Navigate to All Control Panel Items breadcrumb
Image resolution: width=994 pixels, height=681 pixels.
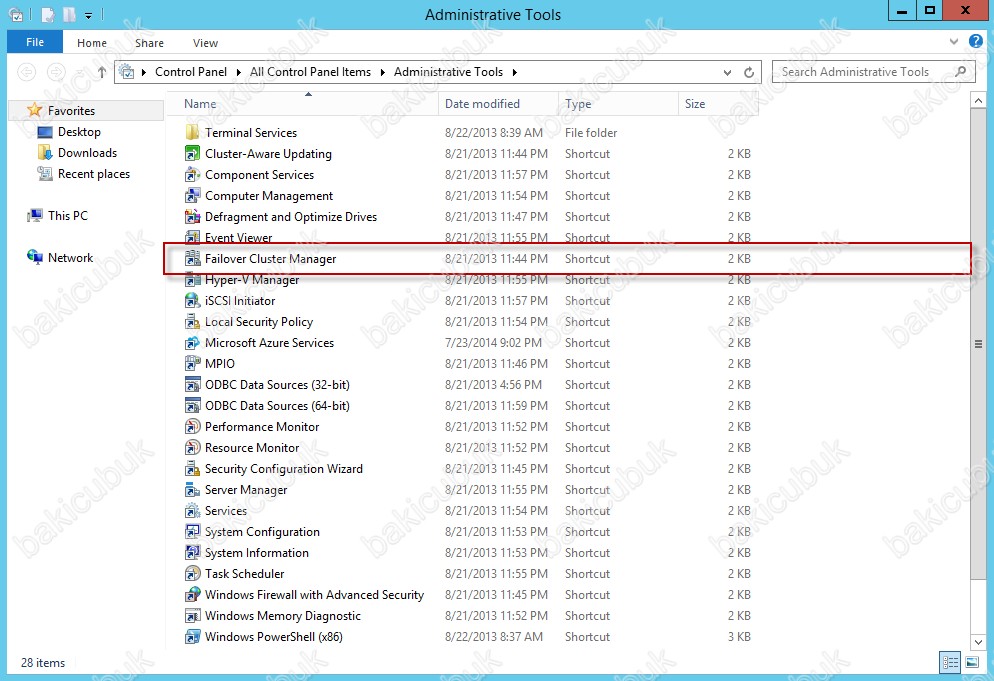coord(310,72)
